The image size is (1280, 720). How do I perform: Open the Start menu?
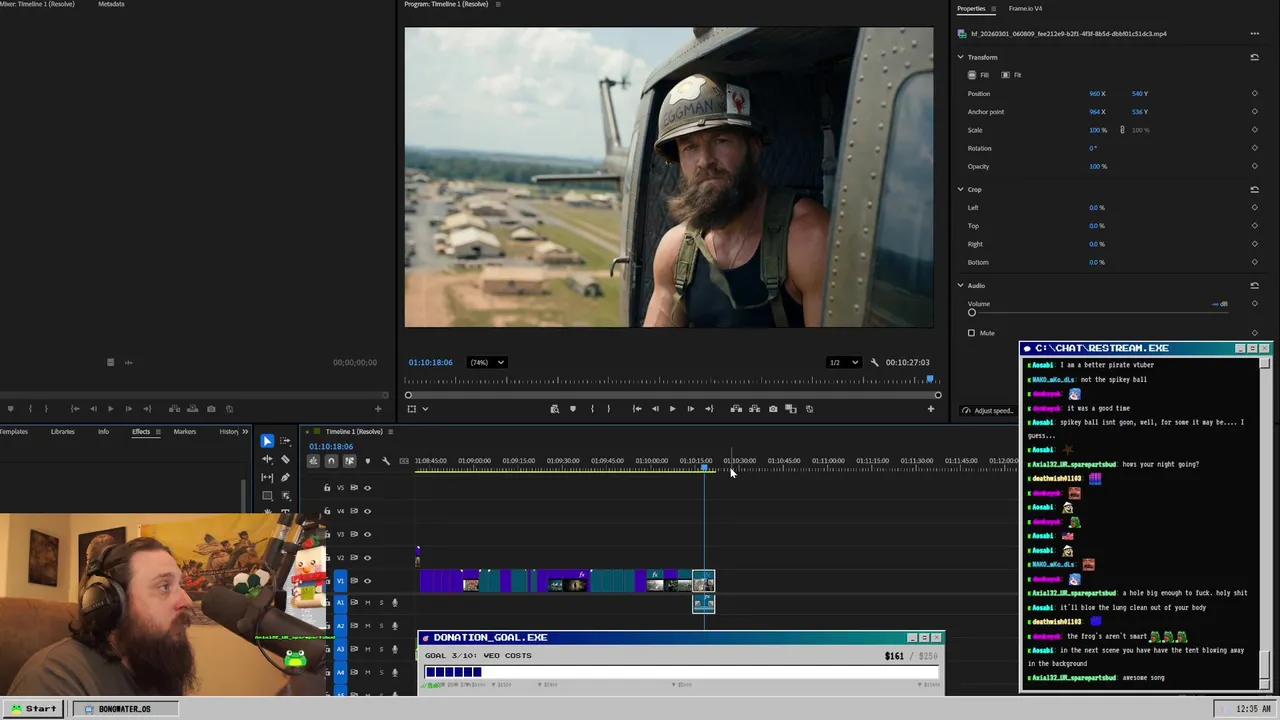coord(34,709)
